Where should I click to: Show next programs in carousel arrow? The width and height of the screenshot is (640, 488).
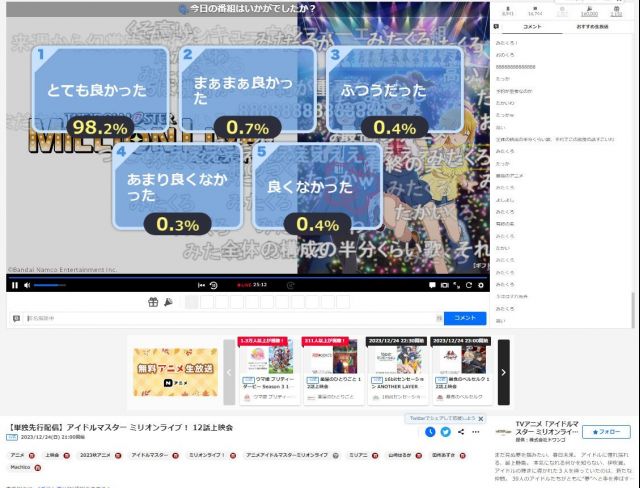(x=504, y=372)
